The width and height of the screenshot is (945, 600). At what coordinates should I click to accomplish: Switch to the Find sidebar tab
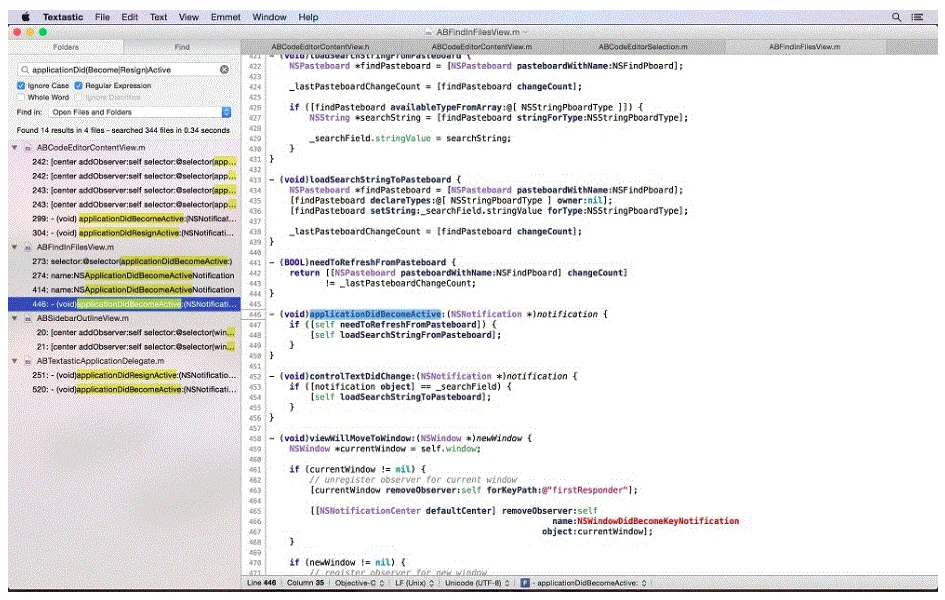(182, 46)
